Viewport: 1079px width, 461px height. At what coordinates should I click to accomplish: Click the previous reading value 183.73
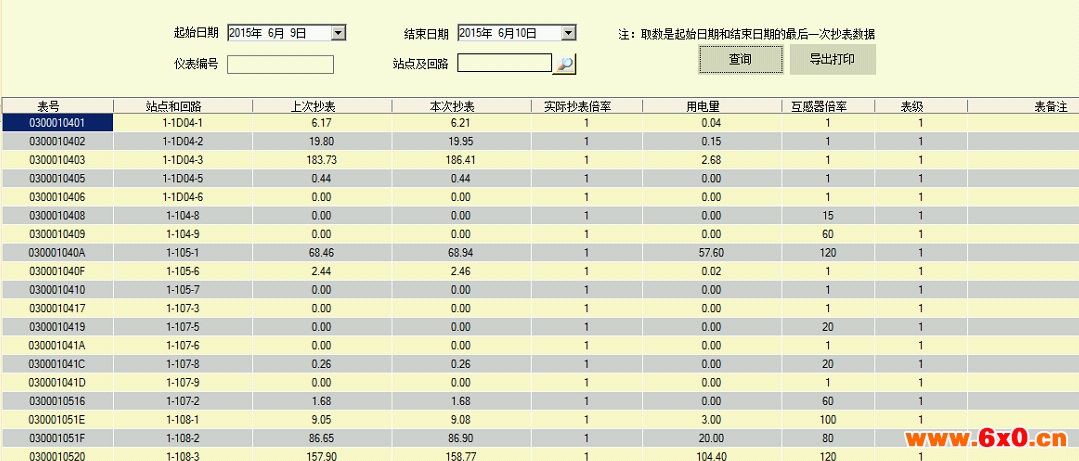[322, 160]
